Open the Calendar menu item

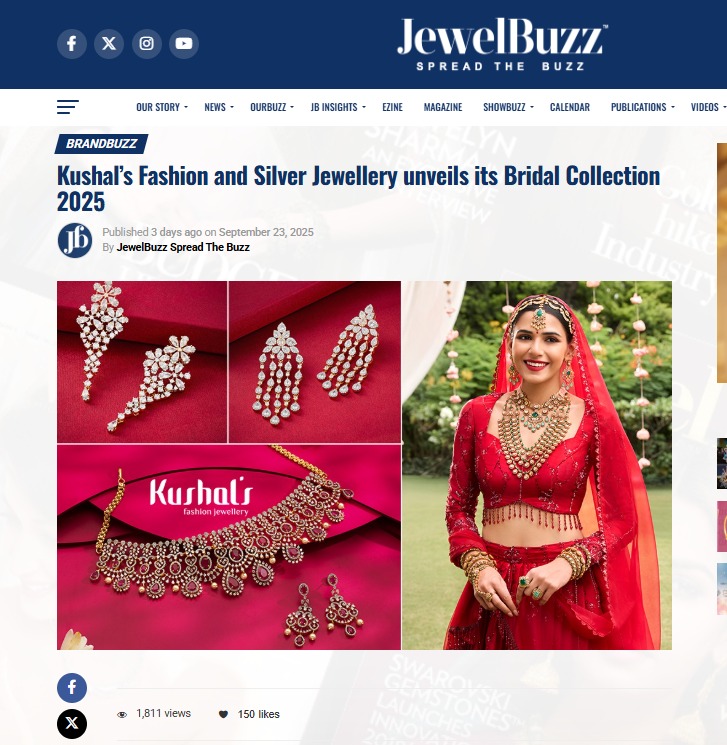[x=570, y=107]
